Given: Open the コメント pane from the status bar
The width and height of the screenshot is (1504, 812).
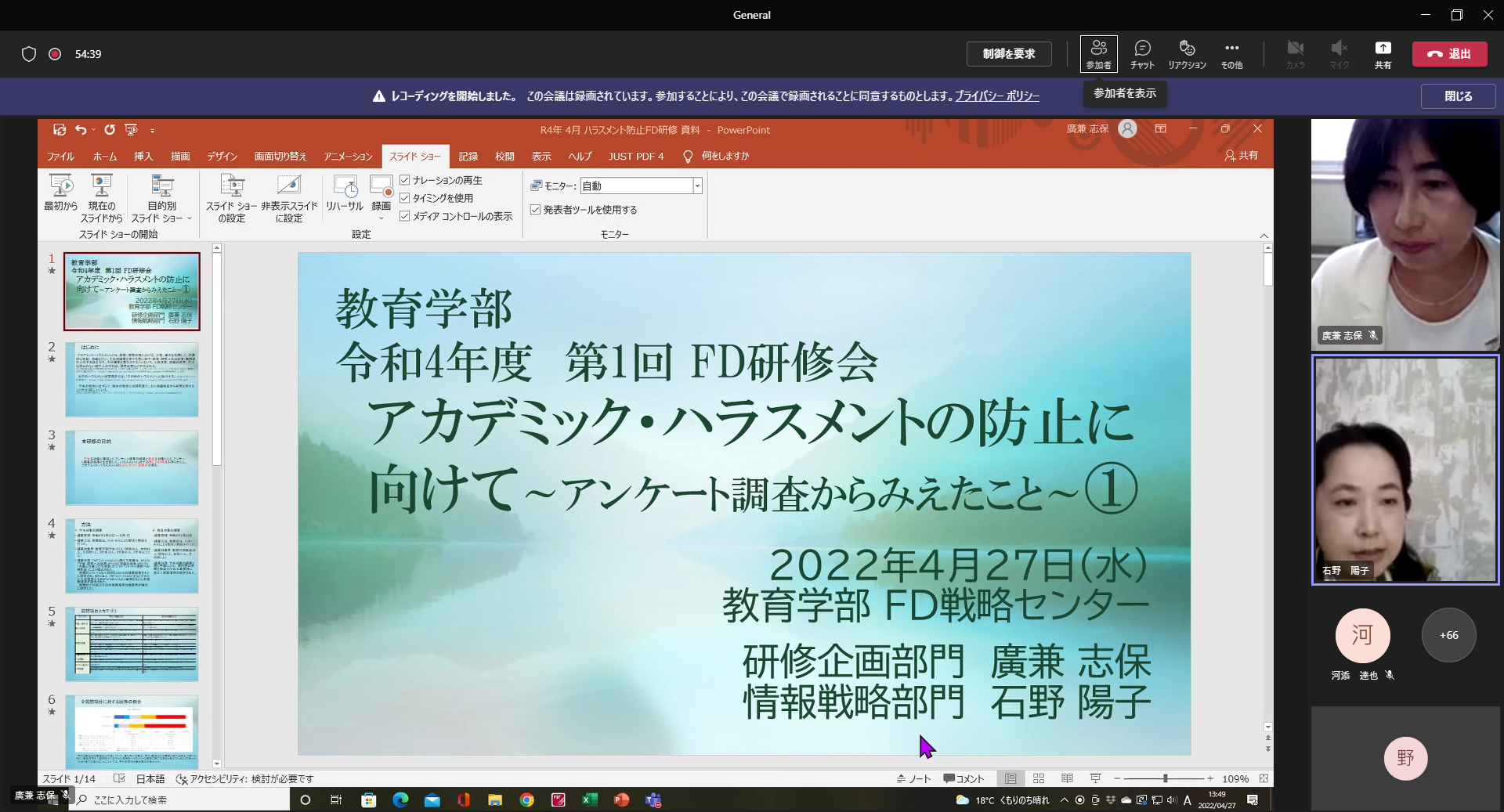Looking at the screenshot, I should pyautogui.click(x=963, y=778).
